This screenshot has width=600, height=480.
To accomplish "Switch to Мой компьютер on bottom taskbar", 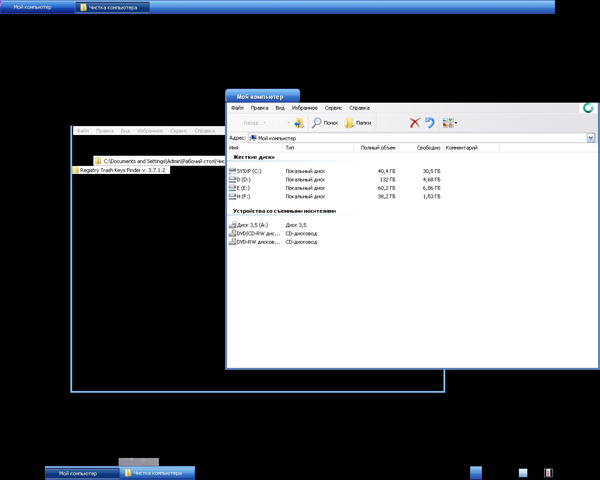I will pyautogui.click(x=82, y=473).
